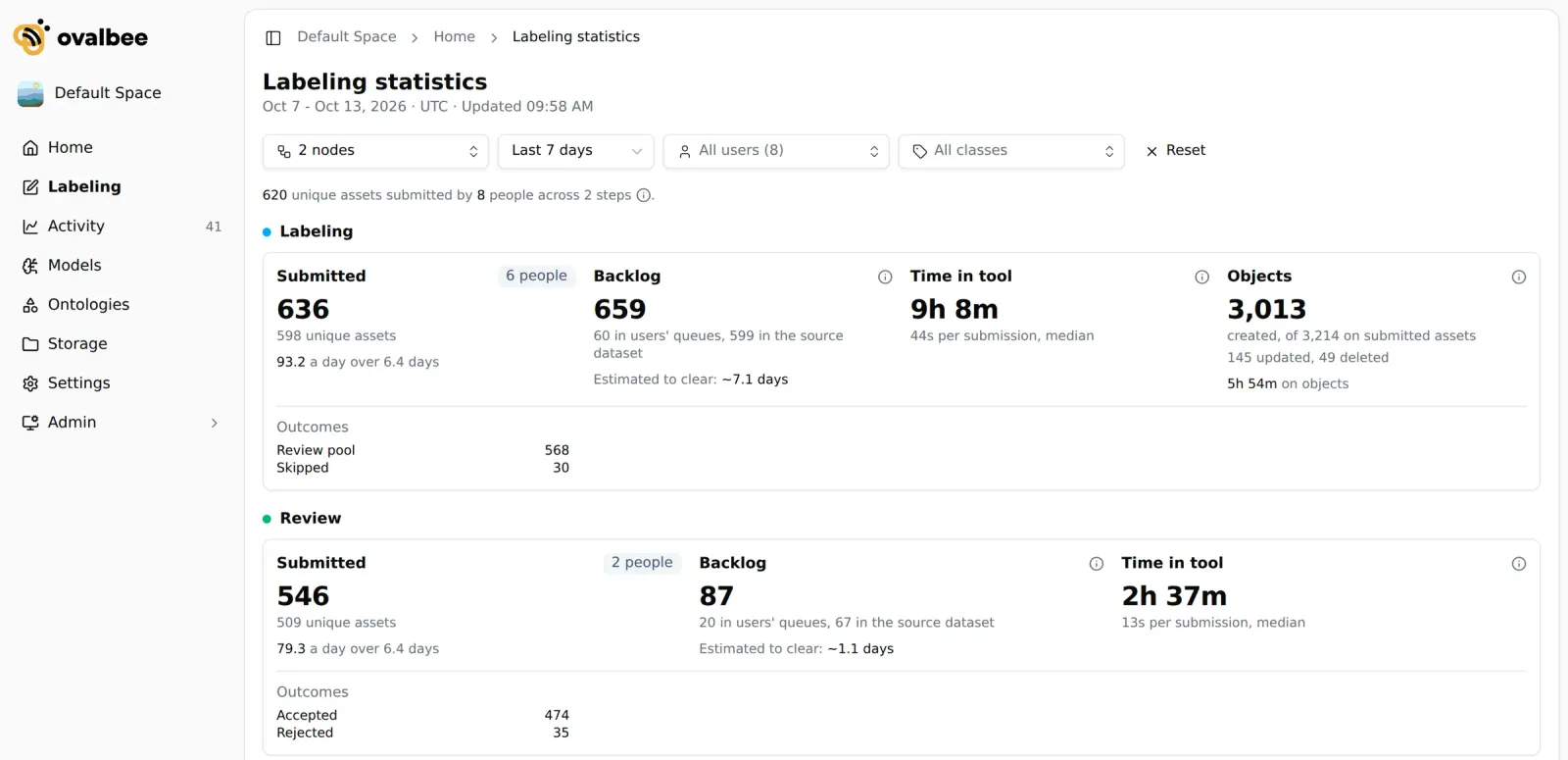Image resolution: width=1568 pixels, height=760 pixels.
Task: Open Models section in sidebar
Action: pos(122,266)
